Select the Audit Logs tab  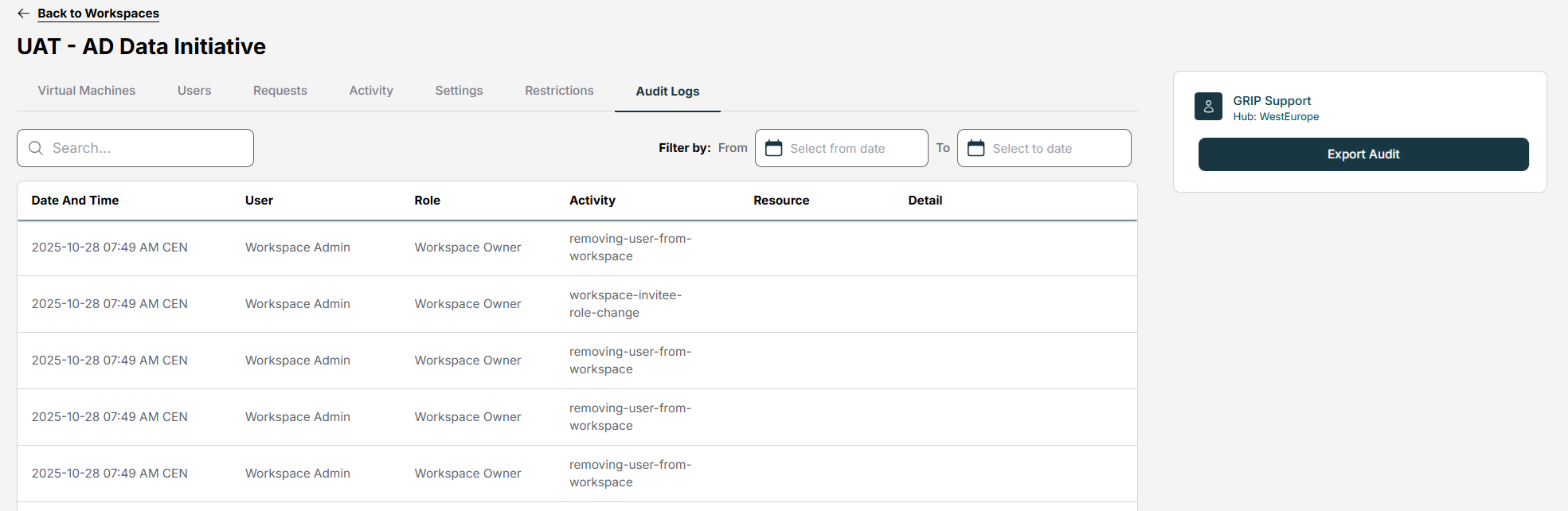[x=667, y=92]
